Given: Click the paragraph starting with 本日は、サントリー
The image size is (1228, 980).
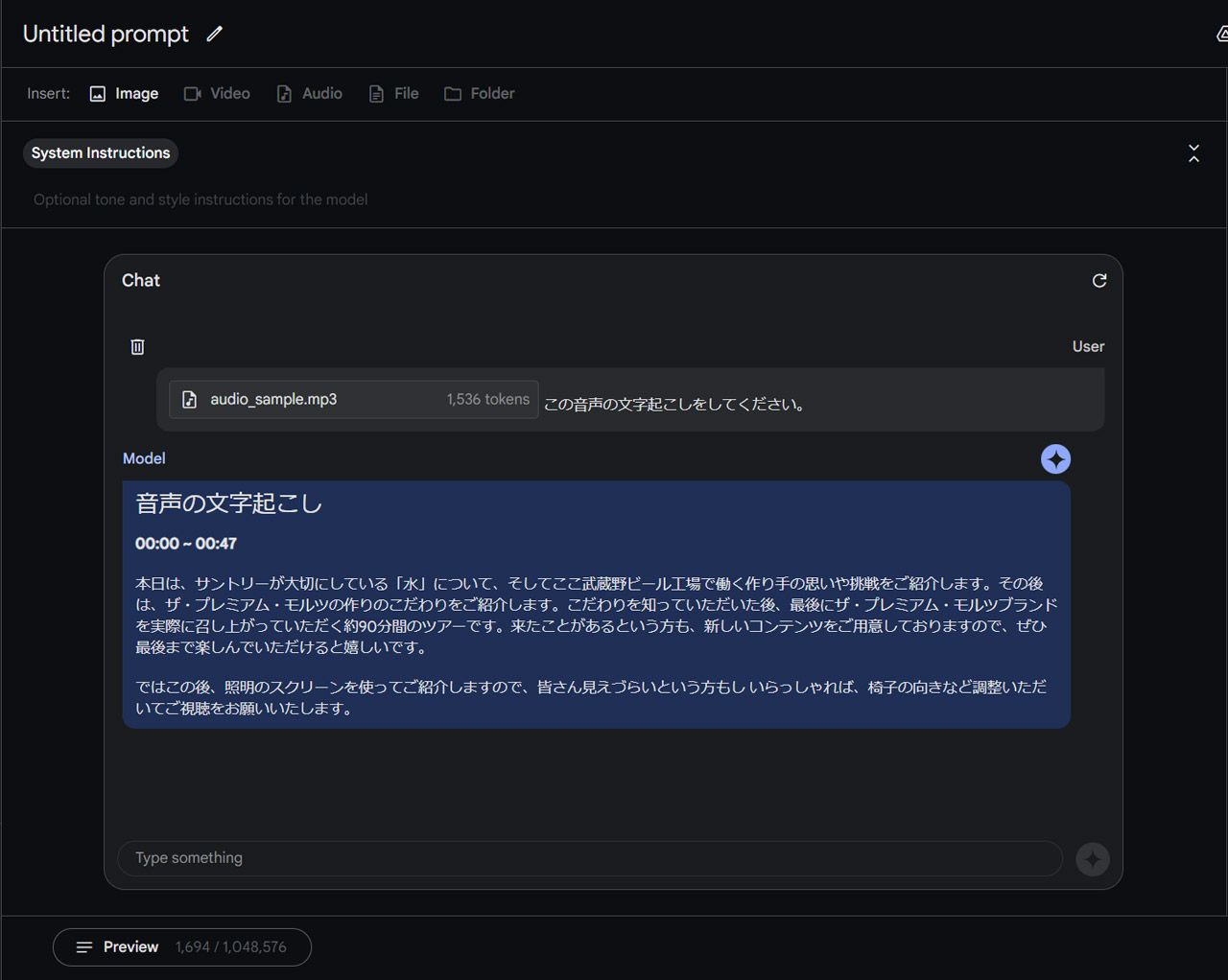Looking at the screenshot, I should [x=596, y=615].
